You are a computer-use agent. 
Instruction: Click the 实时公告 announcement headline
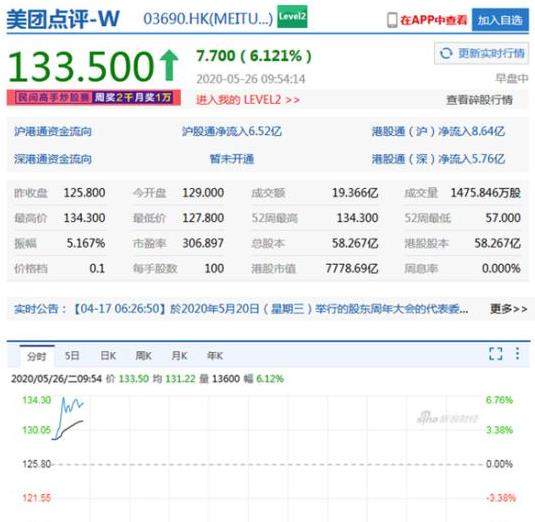(271, 309)
